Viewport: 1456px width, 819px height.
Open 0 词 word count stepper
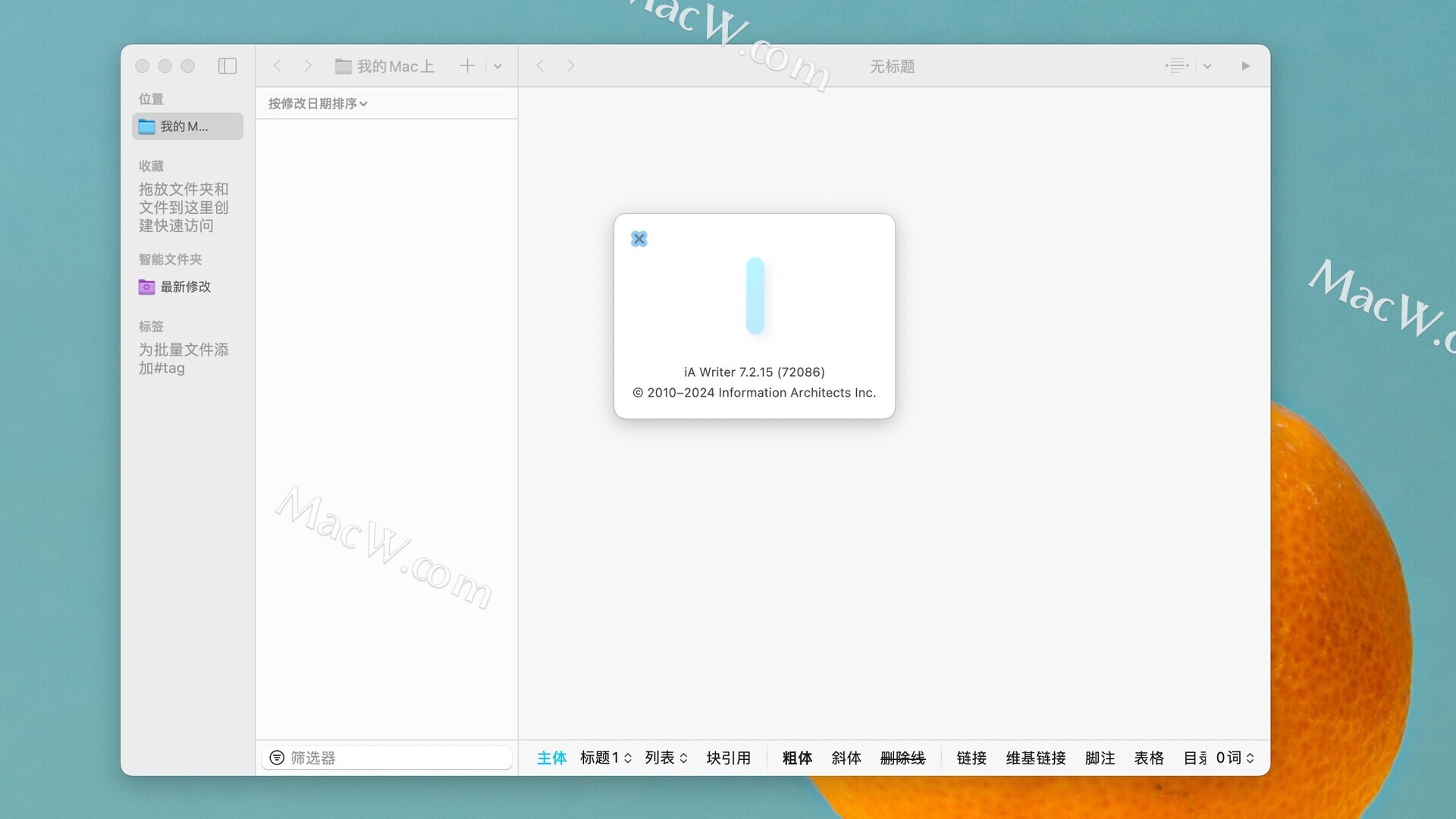[1235, 758]
